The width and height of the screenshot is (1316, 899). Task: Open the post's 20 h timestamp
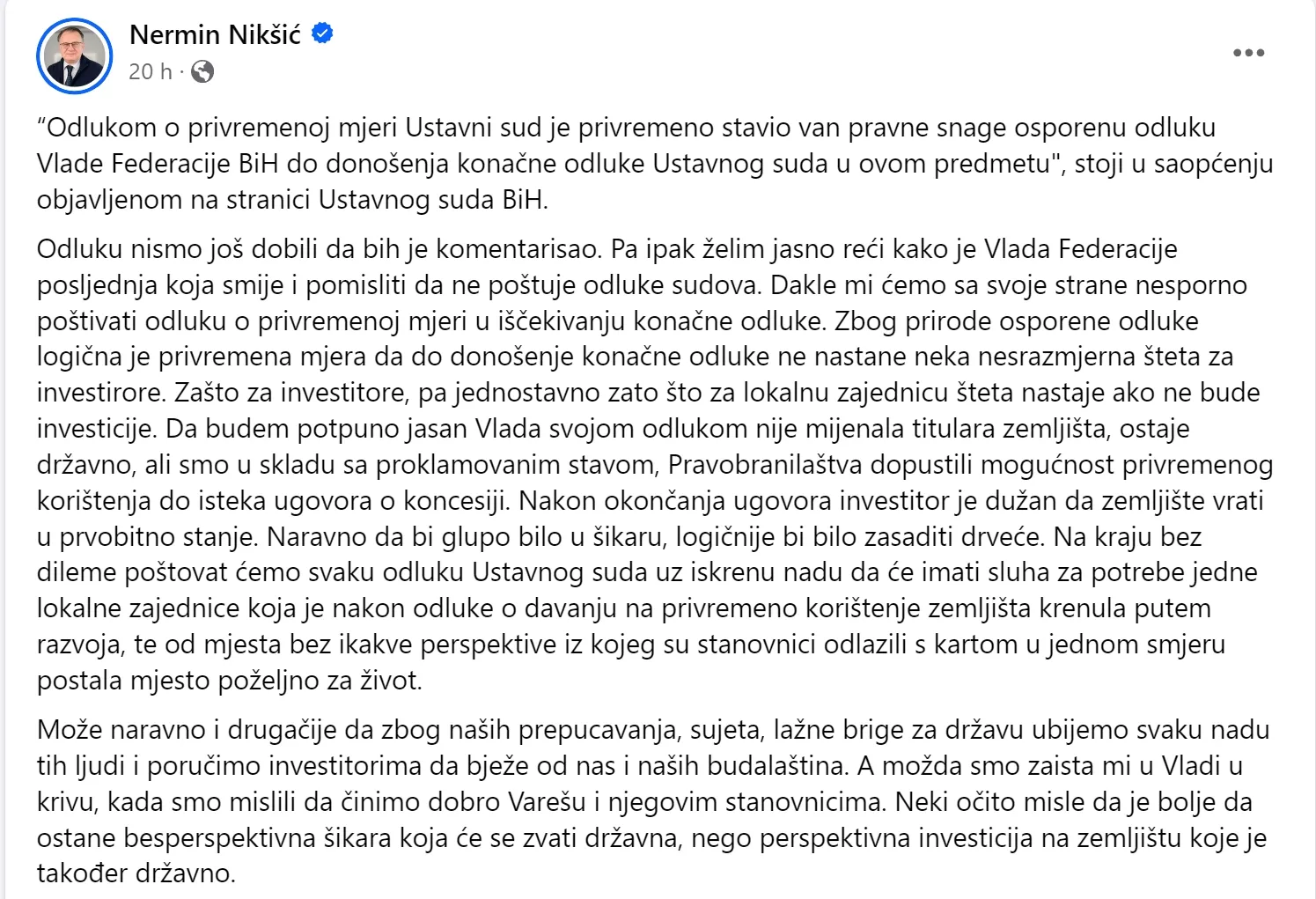150,71
